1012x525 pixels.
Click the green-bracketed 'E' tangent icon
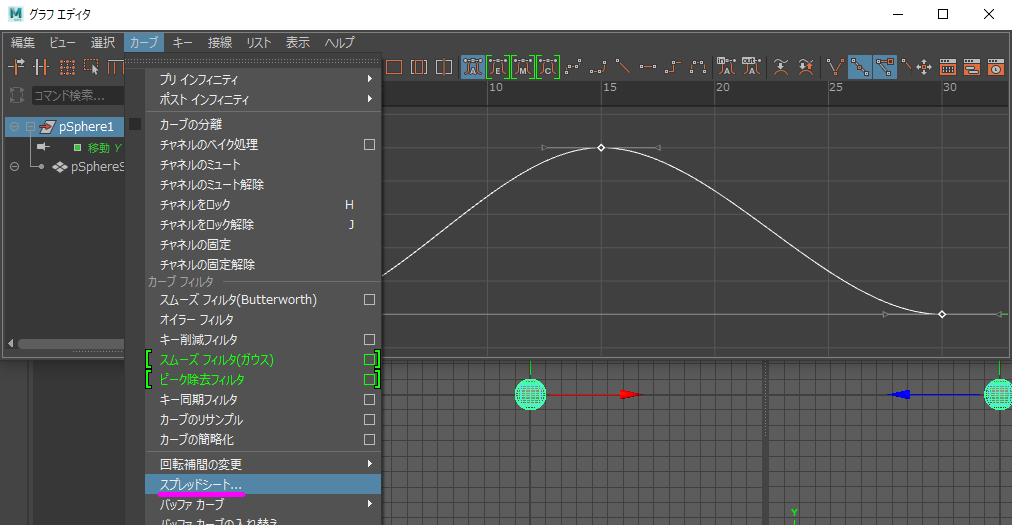498,67
